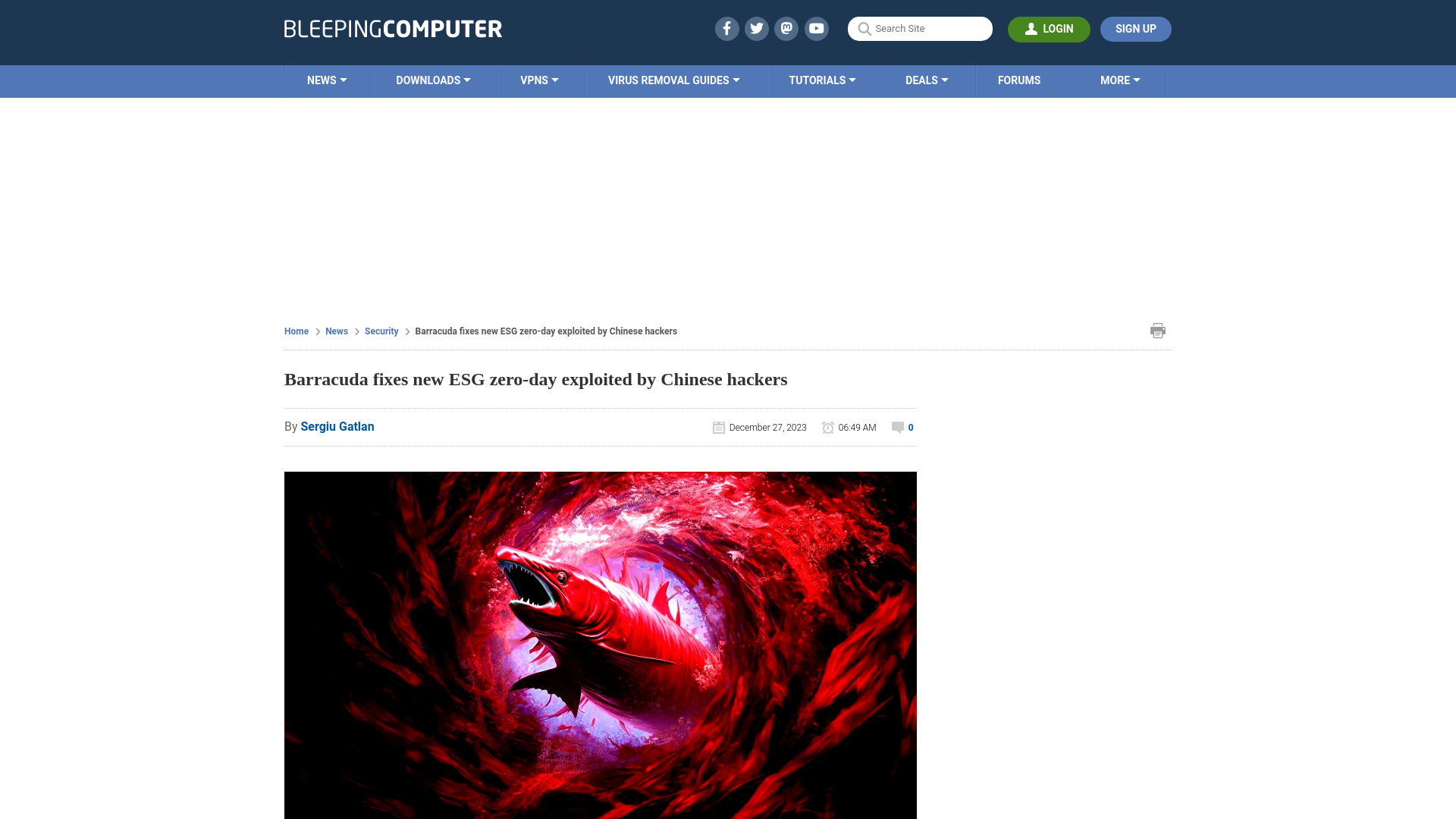Click the BleepingComputer Twitter icon
Screen dimensions: 1456x819
click(756, 29)
